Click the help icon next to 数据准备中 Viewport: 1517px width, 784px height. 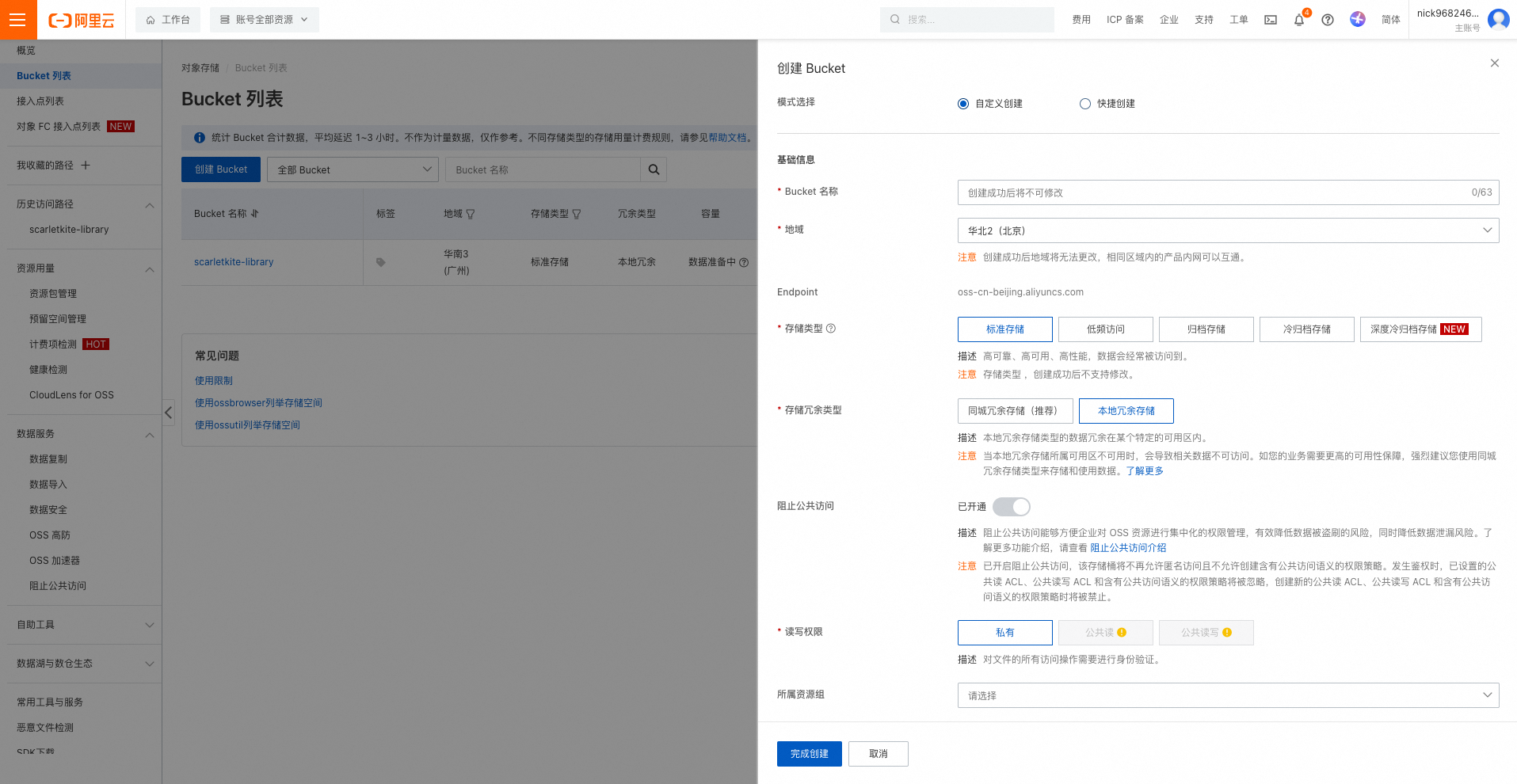point(744,262)
